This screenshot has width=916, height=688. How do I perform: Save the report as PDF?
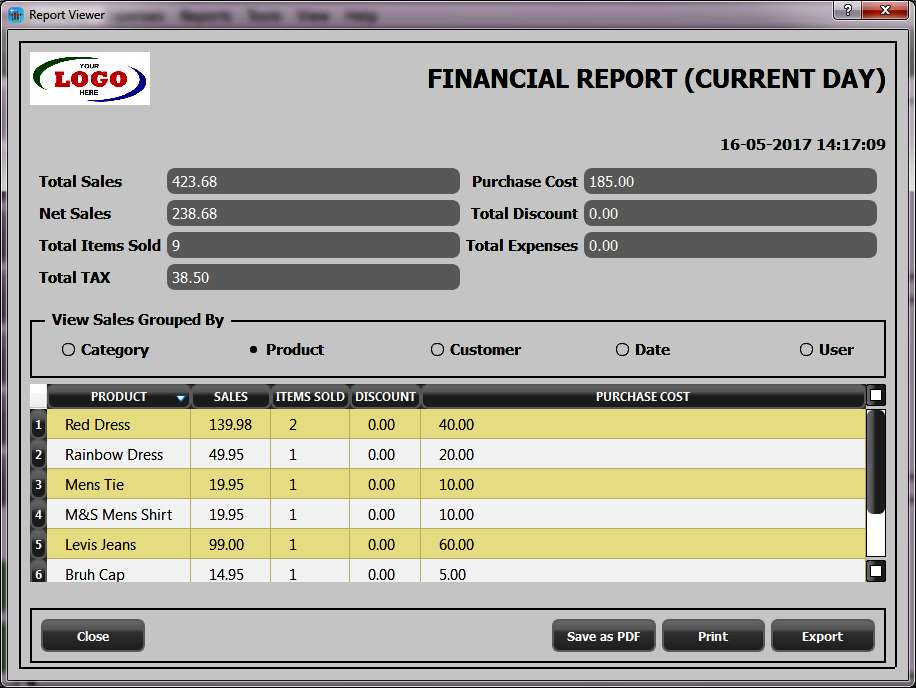[x=603, y=635]
